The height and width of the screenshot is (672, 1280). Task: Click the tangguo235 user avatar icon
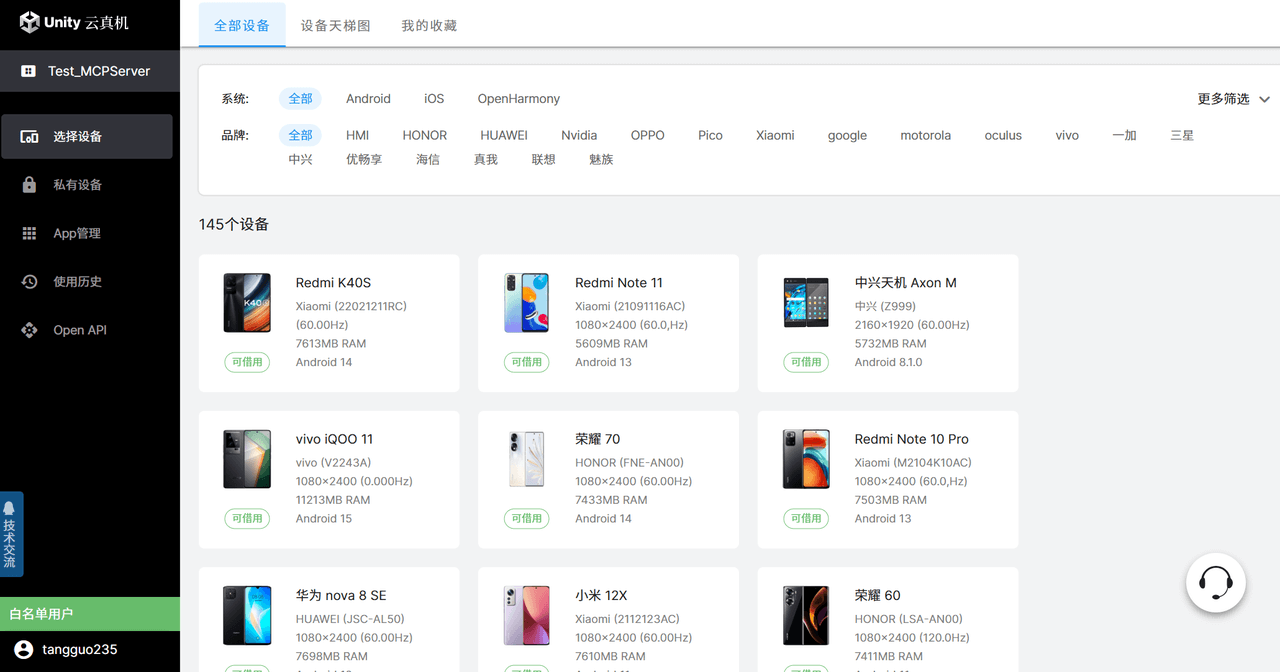coord(23,650)
